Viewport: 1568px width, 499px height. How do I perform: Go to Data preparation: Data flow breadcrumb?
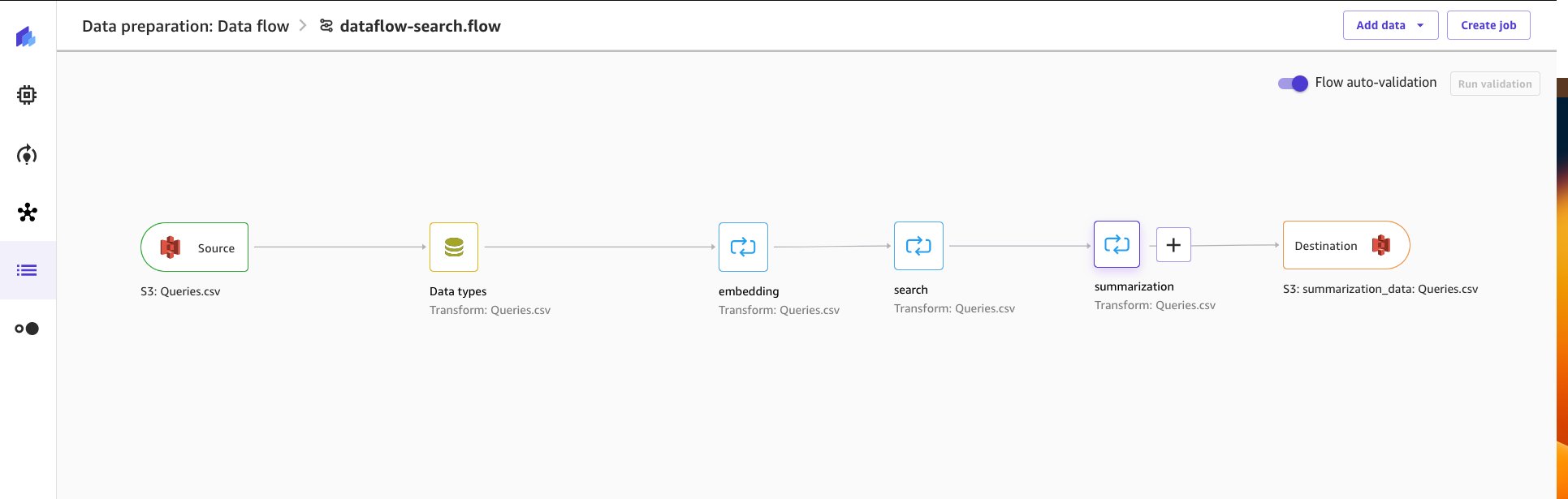point(185,26)
